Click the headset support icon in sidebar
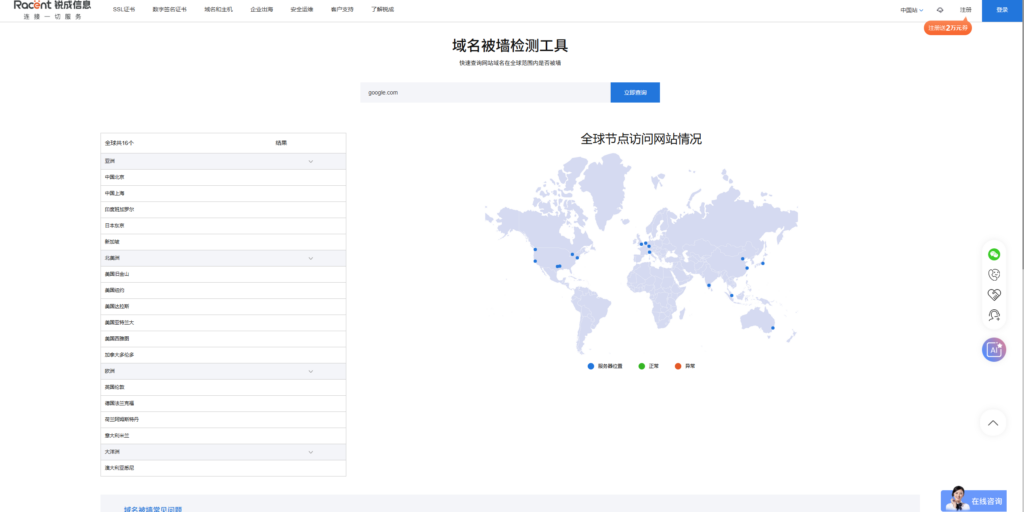 [x=993, y=315]
